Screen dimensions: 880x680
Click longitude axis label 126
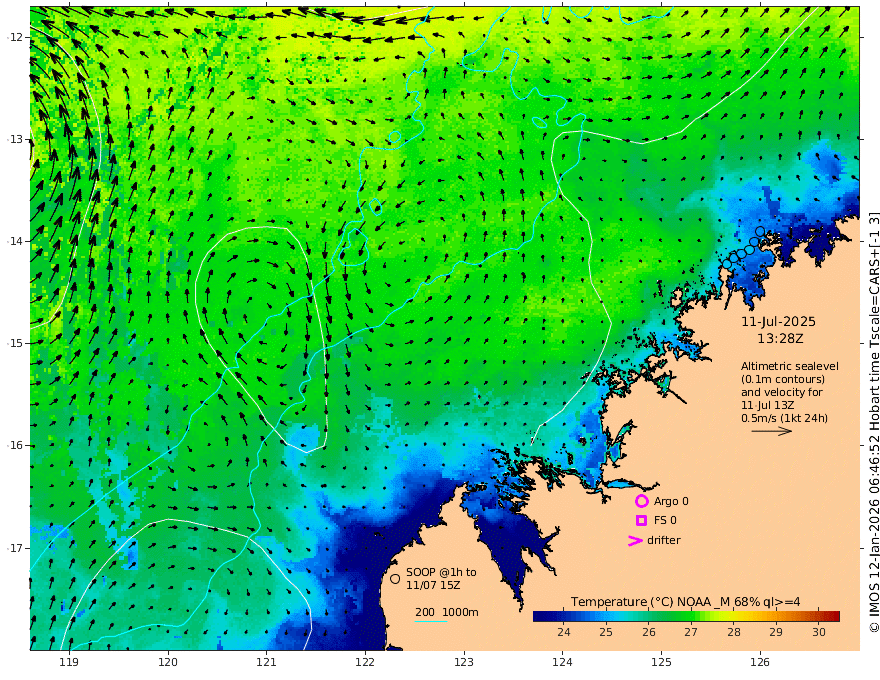click(x=760, y=662)
